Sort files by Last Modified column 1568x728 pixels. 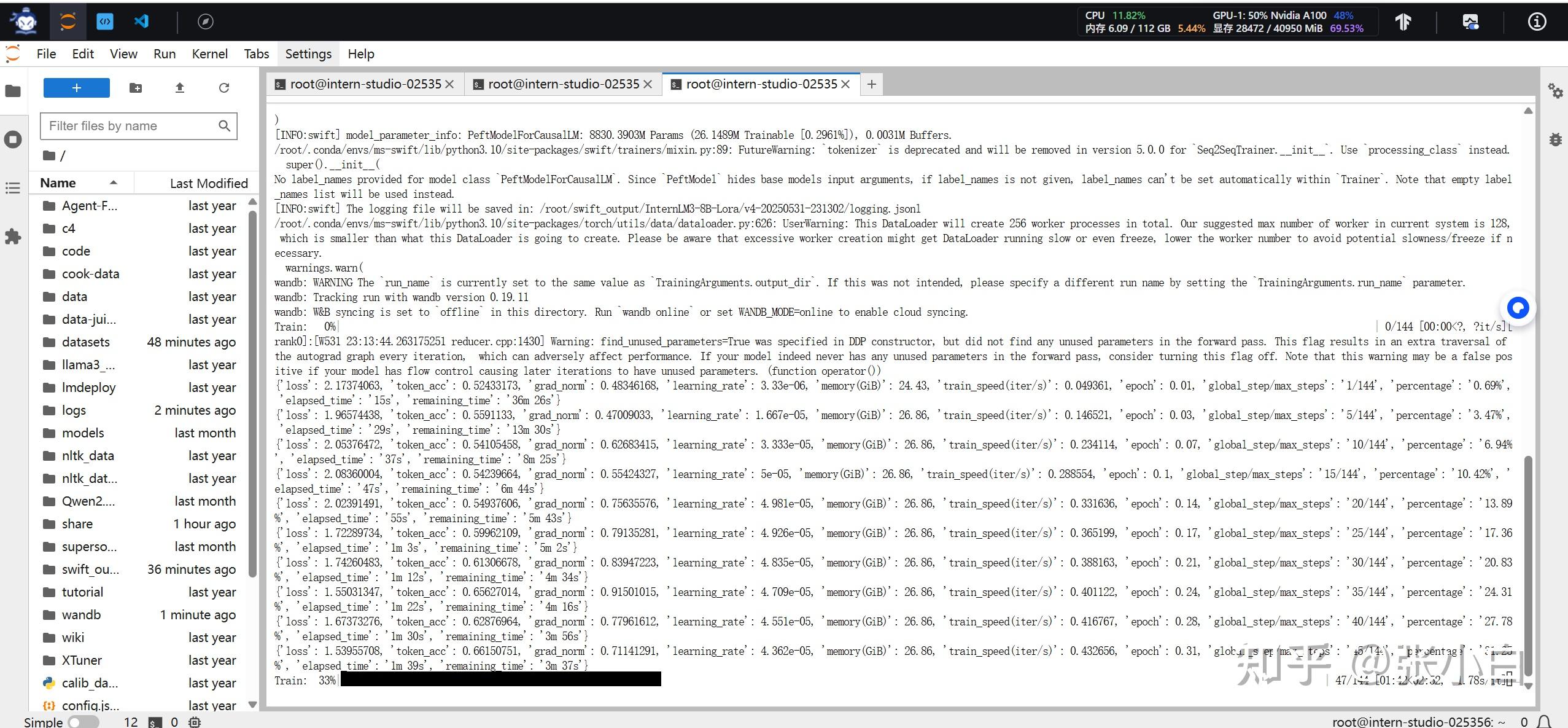tap(208, 183)
